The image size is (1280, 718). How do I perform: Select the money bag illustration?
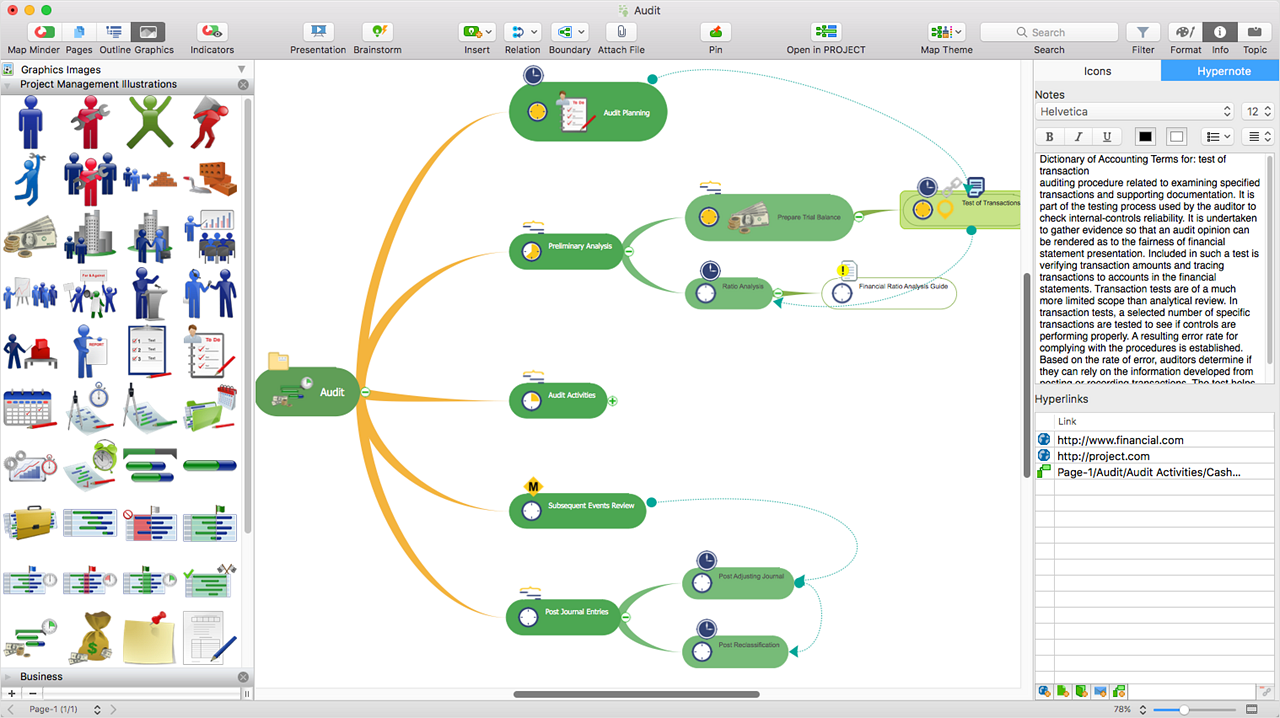pos(93,636)
